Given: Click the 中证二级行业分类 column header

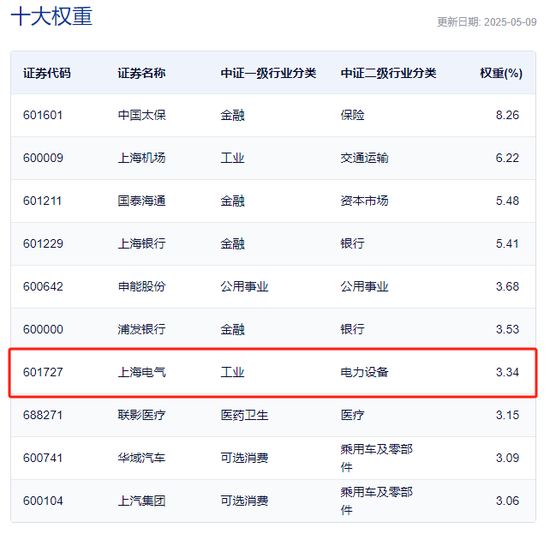Looking at the screenshot, I should pyautogui.click(x=388, y=73).
